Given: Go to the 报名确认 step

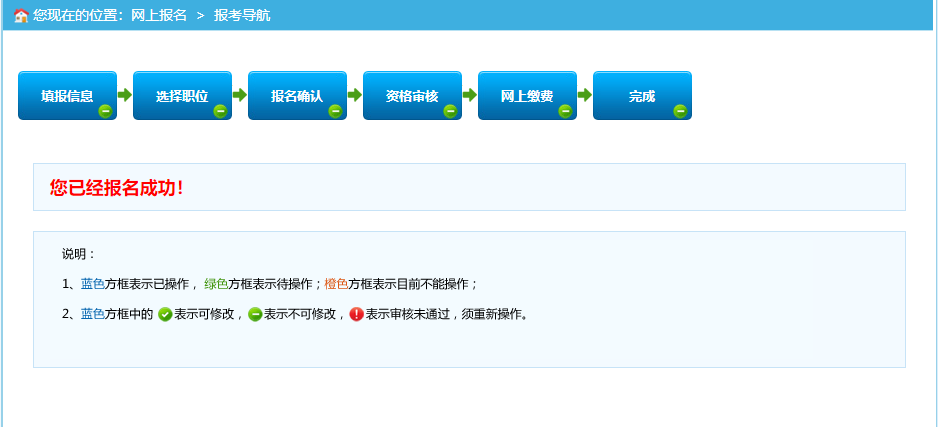Looking at the screenshot, I should click(x=296, y=96).
